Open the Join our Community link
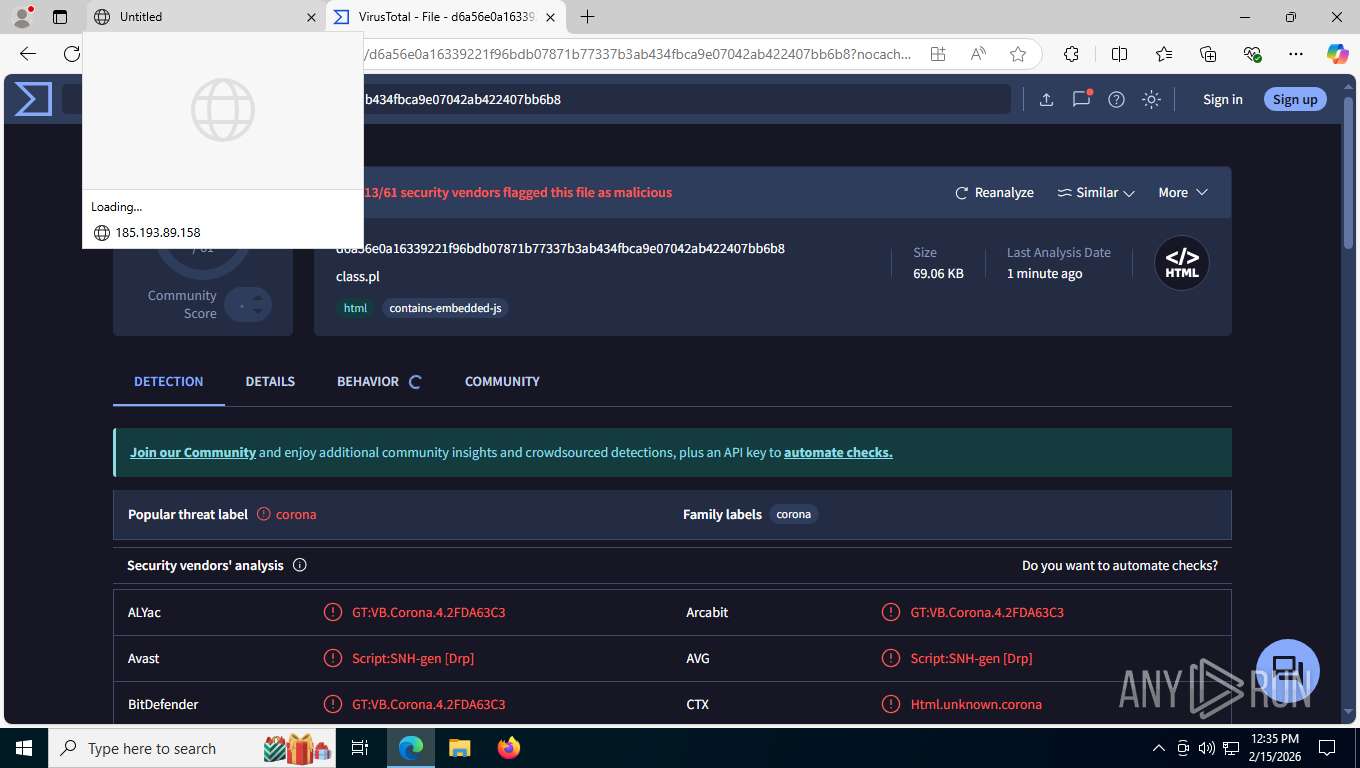The image size is (1360, 768). 193,452
